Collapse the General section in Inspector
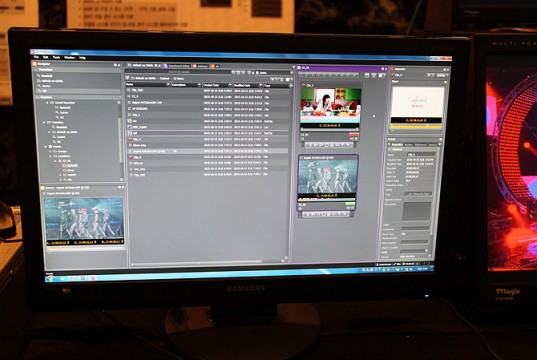 pyautogui.click(x=389, y=149)
